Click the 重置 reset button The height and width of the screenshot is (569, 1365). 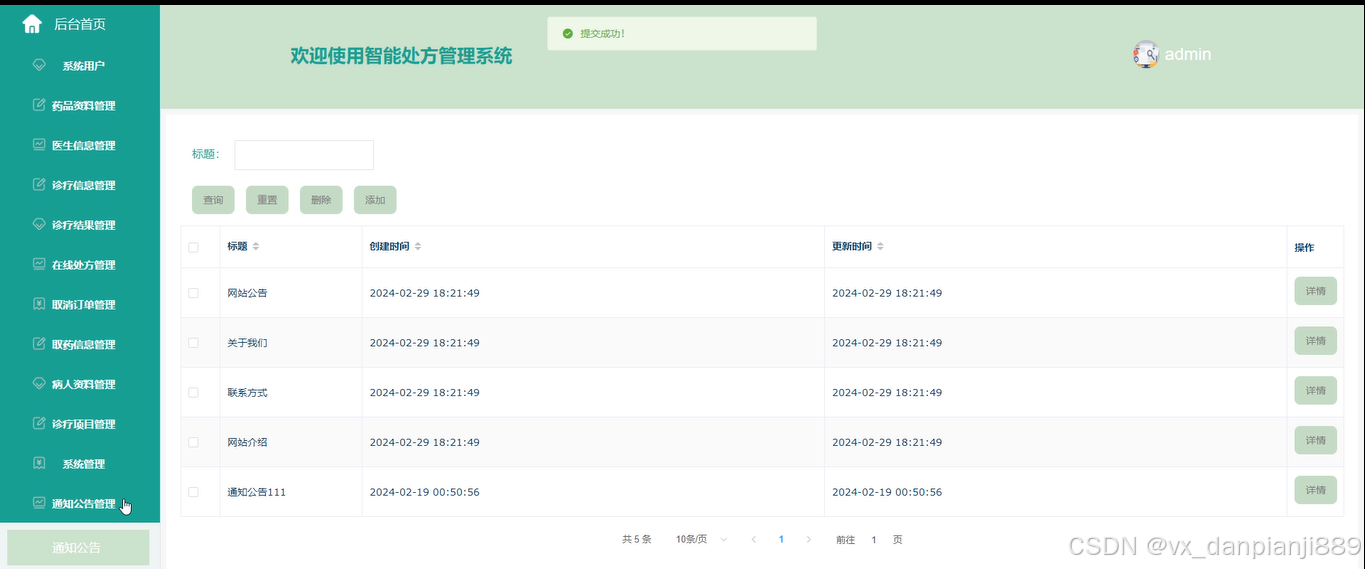(x=267, y=200)
